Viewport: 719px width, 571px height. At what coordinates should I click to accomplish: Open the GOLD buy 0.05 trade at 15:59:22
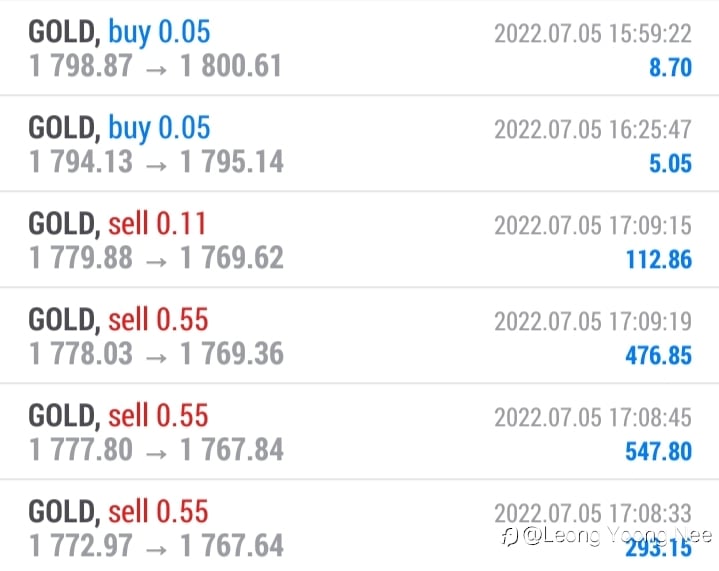[360, 48]
